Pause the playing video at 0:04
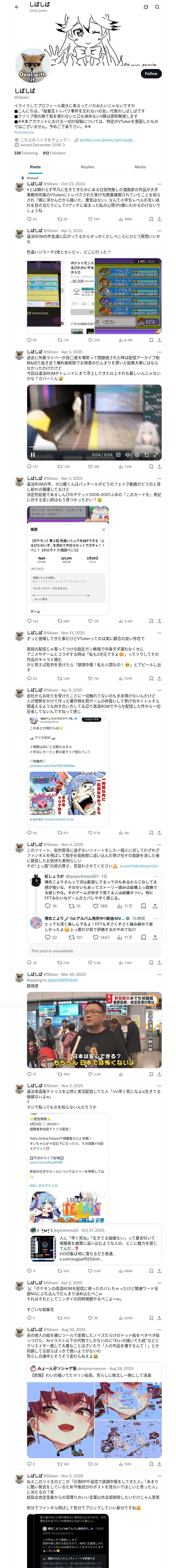 coord(33,454)
